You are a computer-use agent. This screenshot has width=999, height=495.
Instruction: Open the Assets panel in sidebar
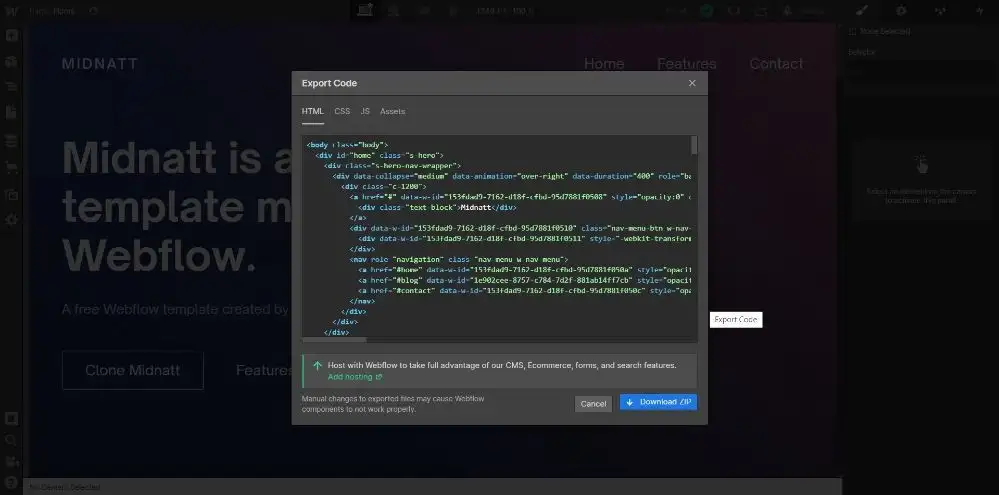point(11,194)
